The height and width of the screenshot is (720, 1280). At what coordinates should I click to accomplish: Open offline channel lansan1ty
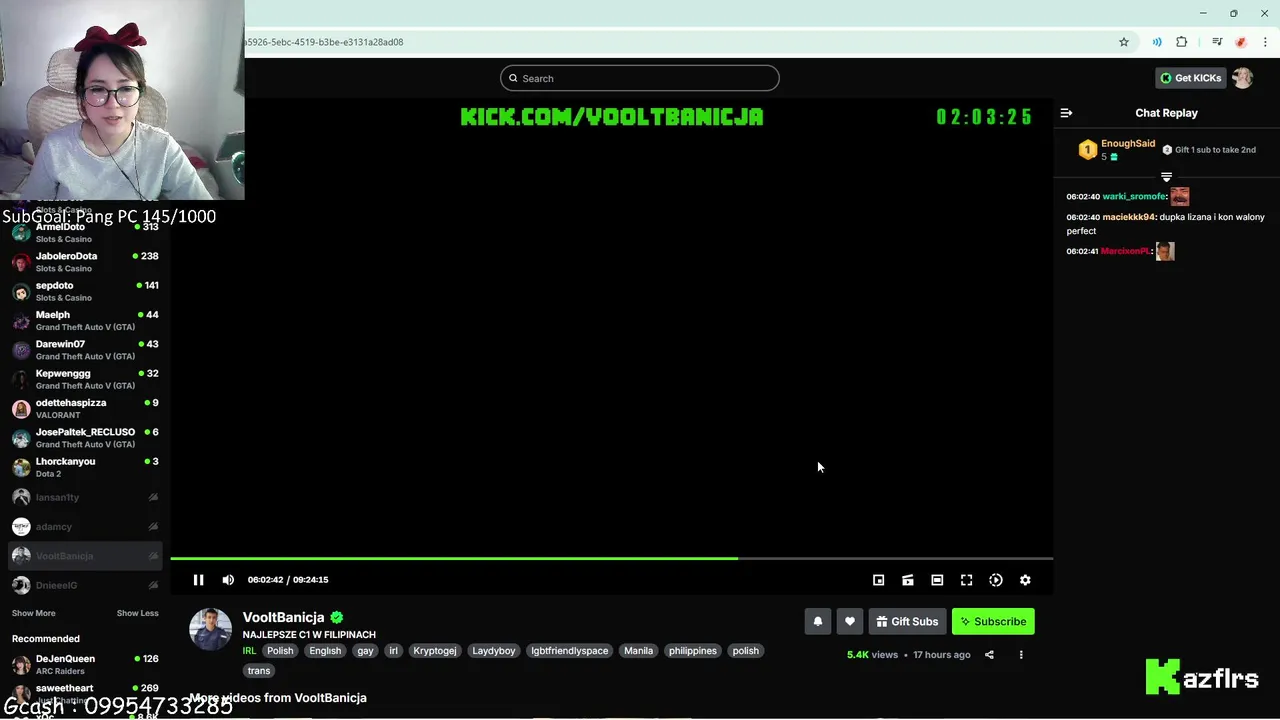point(85,497)
